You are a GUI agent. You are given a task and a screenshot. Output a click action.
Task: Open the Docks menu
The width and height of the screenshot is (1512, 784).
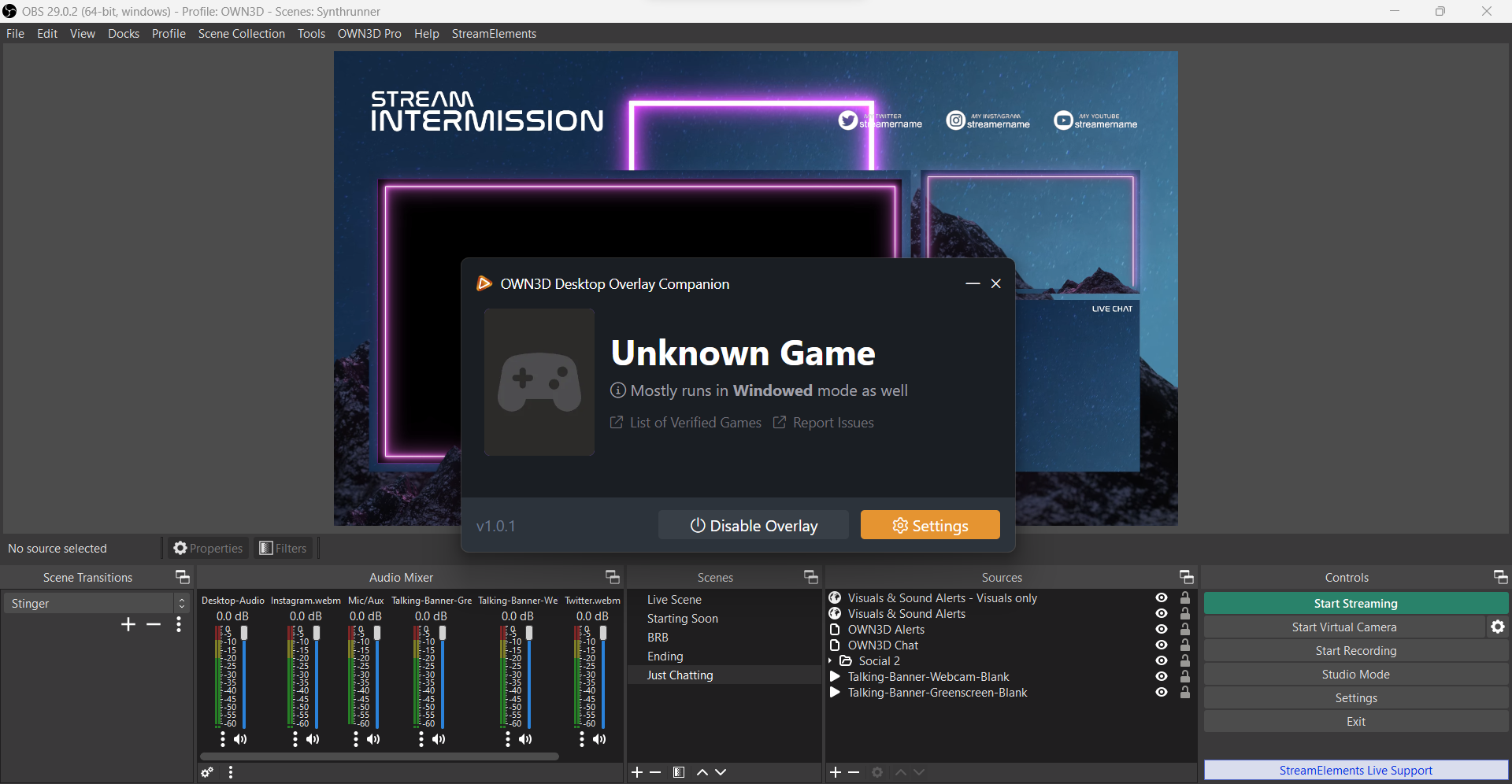tap(124, 34)
